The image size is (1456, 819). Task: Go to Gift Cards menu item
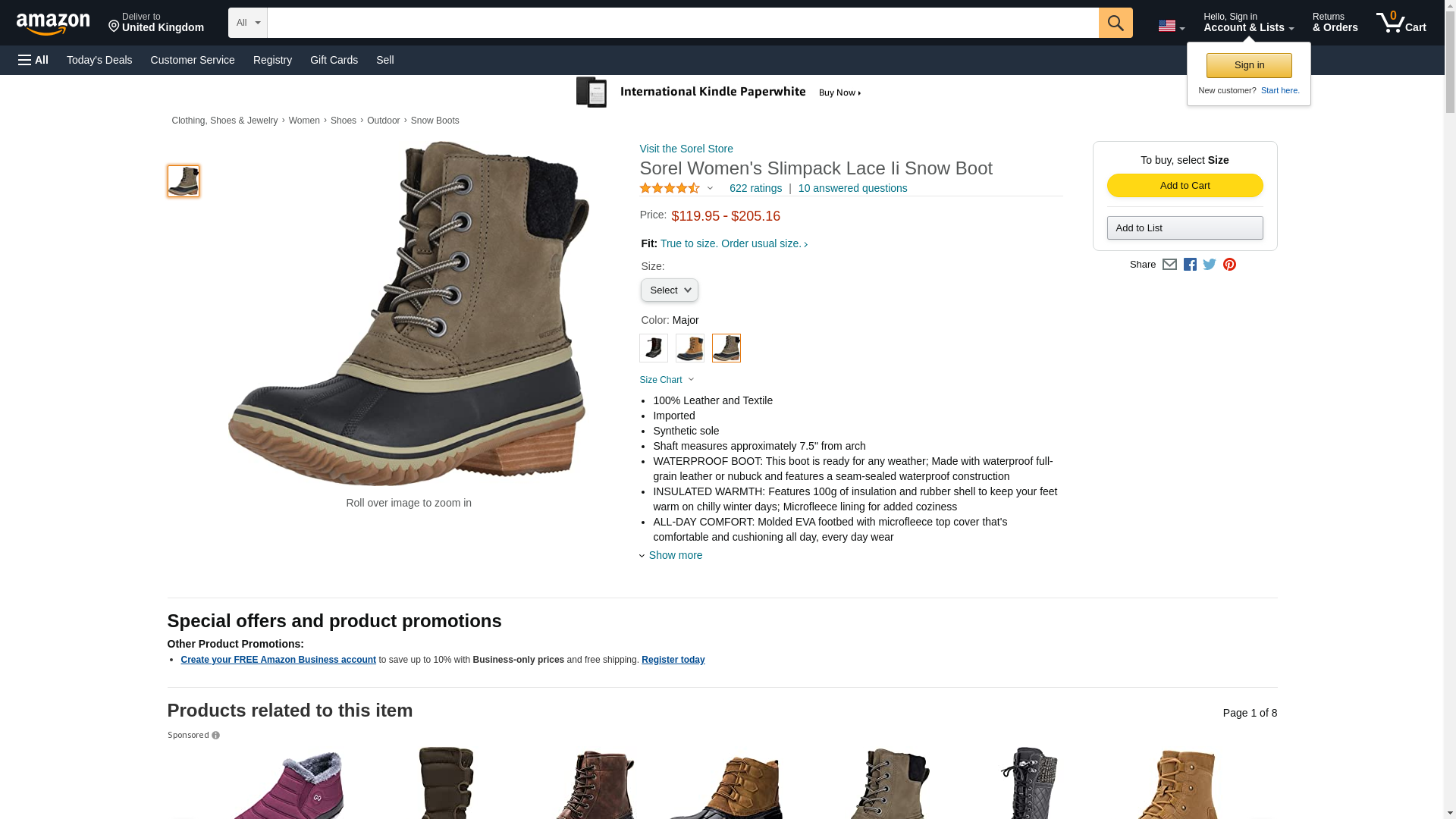click(334, 60)
